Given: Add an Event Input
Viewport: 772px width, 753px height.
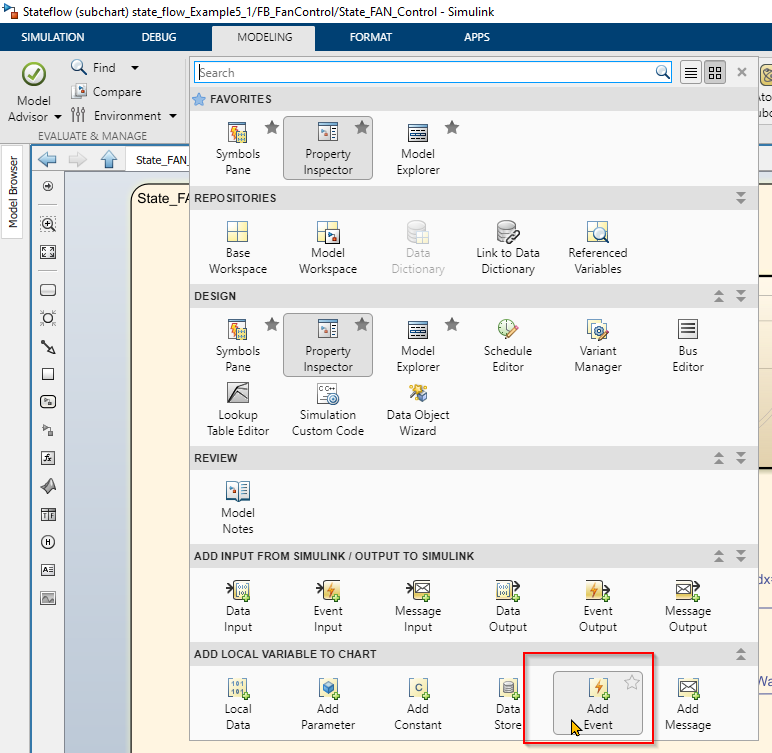Looking at the screenshot, I should click(328, 605).
